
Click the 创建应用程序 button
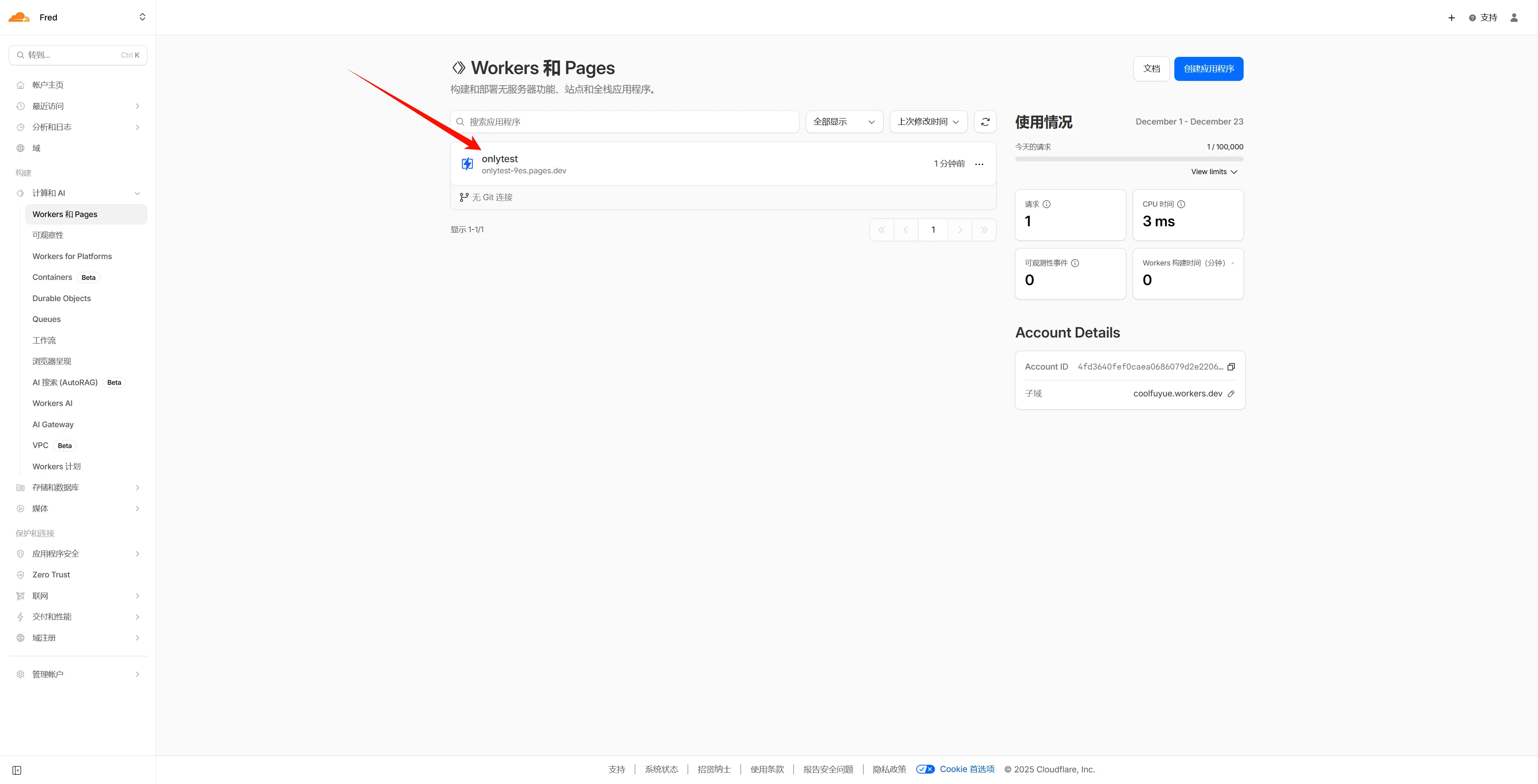(x=1208, y=68)
